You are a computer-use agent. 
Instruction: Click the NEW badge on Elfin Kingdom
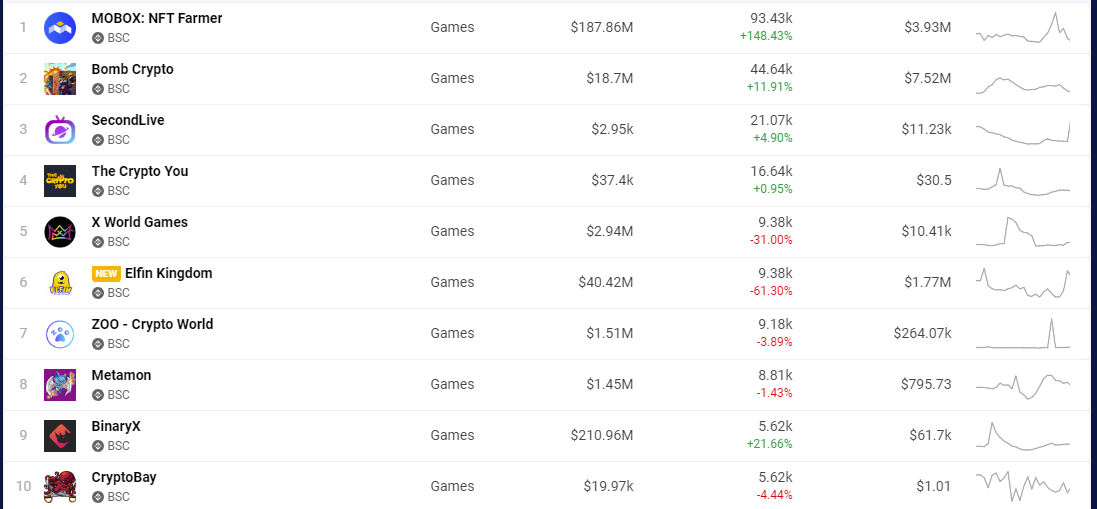click(106, 273)
